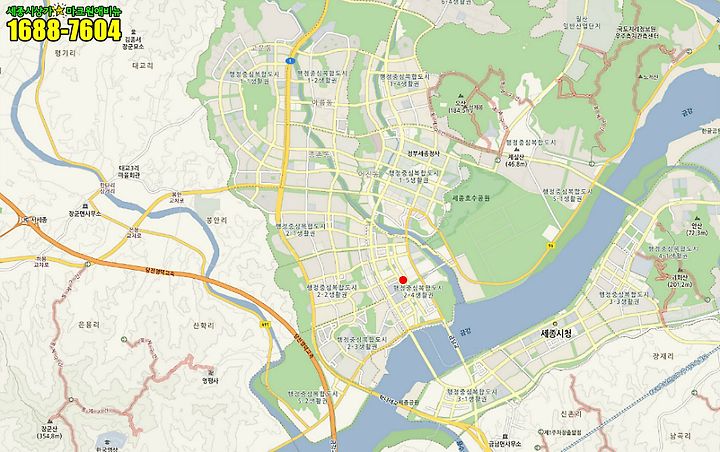720x452 pixels.
Task: Click the yellow Route 691 road shield
Action: tap(265, 325)
